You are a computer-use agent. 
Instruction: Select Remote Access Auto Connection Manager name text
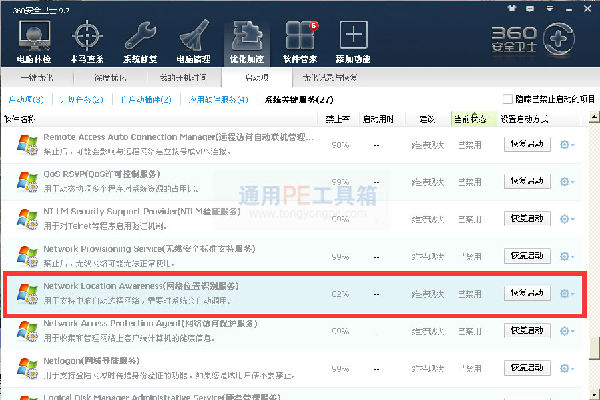coord(178,137)
